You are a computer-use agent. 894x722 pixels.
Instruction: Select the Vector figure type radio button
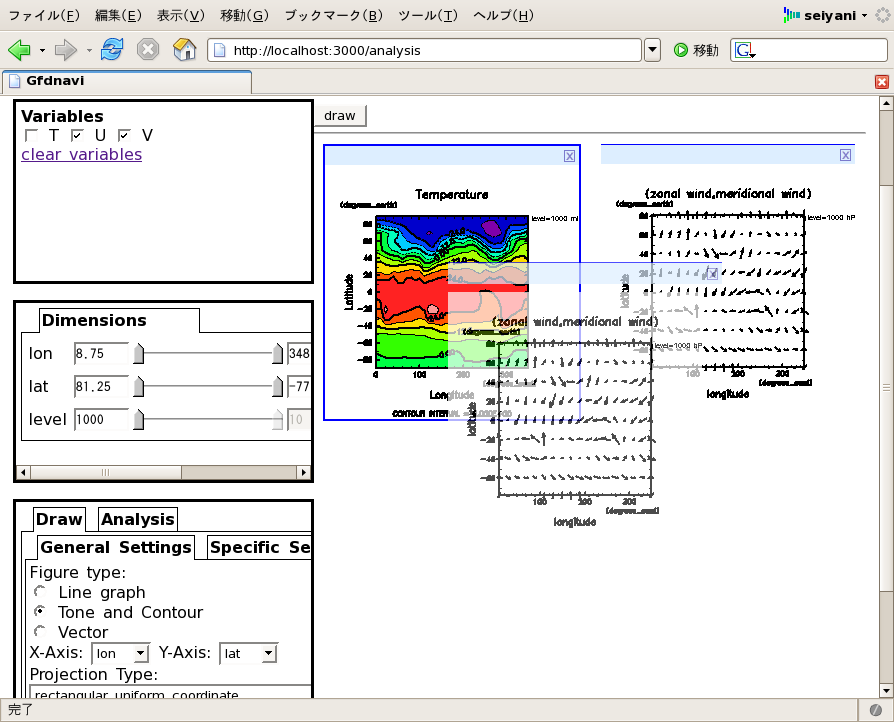tap(40, 632)
